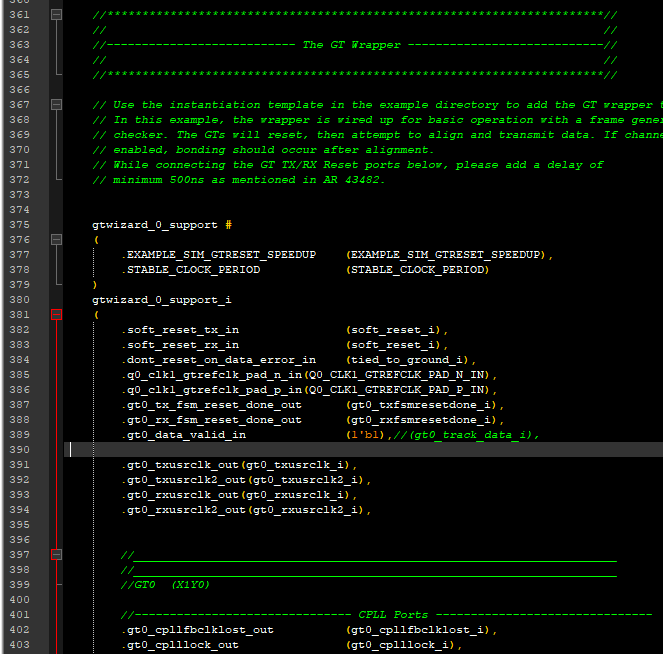Click the gt0_txfsmresetdone_i signal
Viewport: 663px width, 654px height.
421,405
